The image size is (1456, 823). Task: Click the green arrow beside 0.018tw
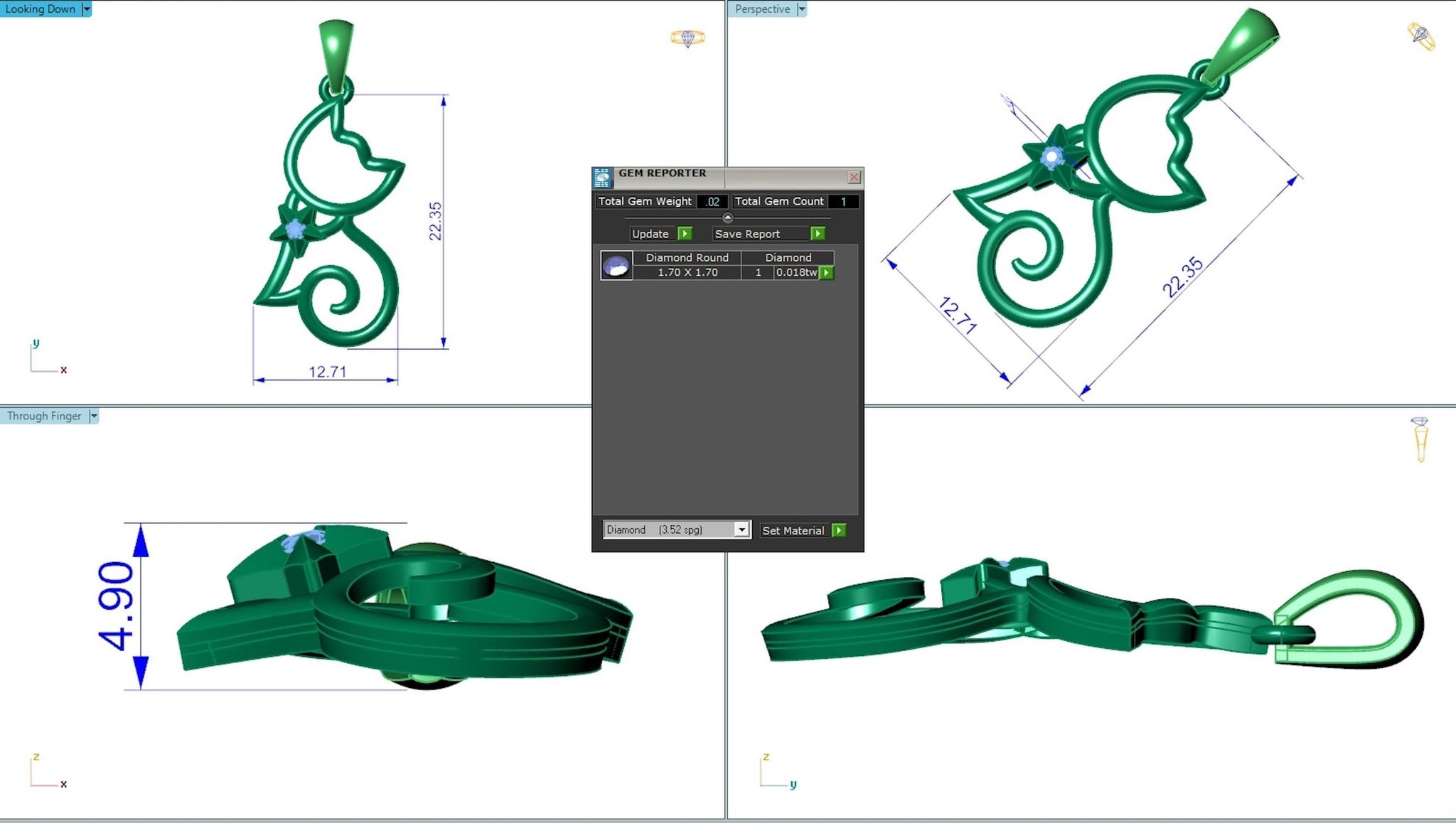pyautogui.click(x=826, y=273)
